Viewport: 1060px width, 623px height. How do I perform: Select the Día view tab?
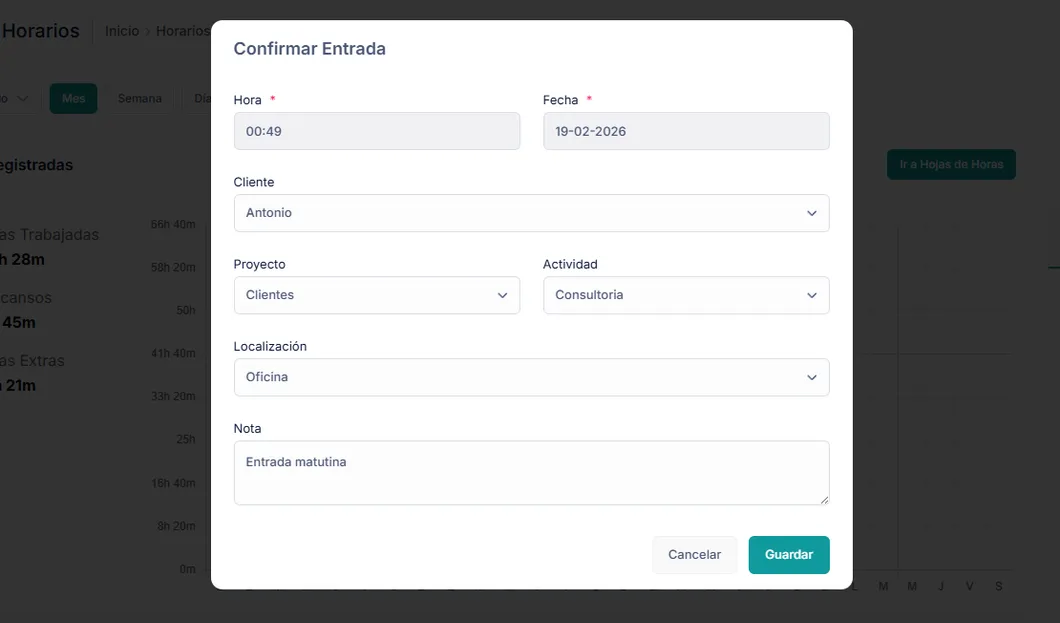tap(200, 98)
